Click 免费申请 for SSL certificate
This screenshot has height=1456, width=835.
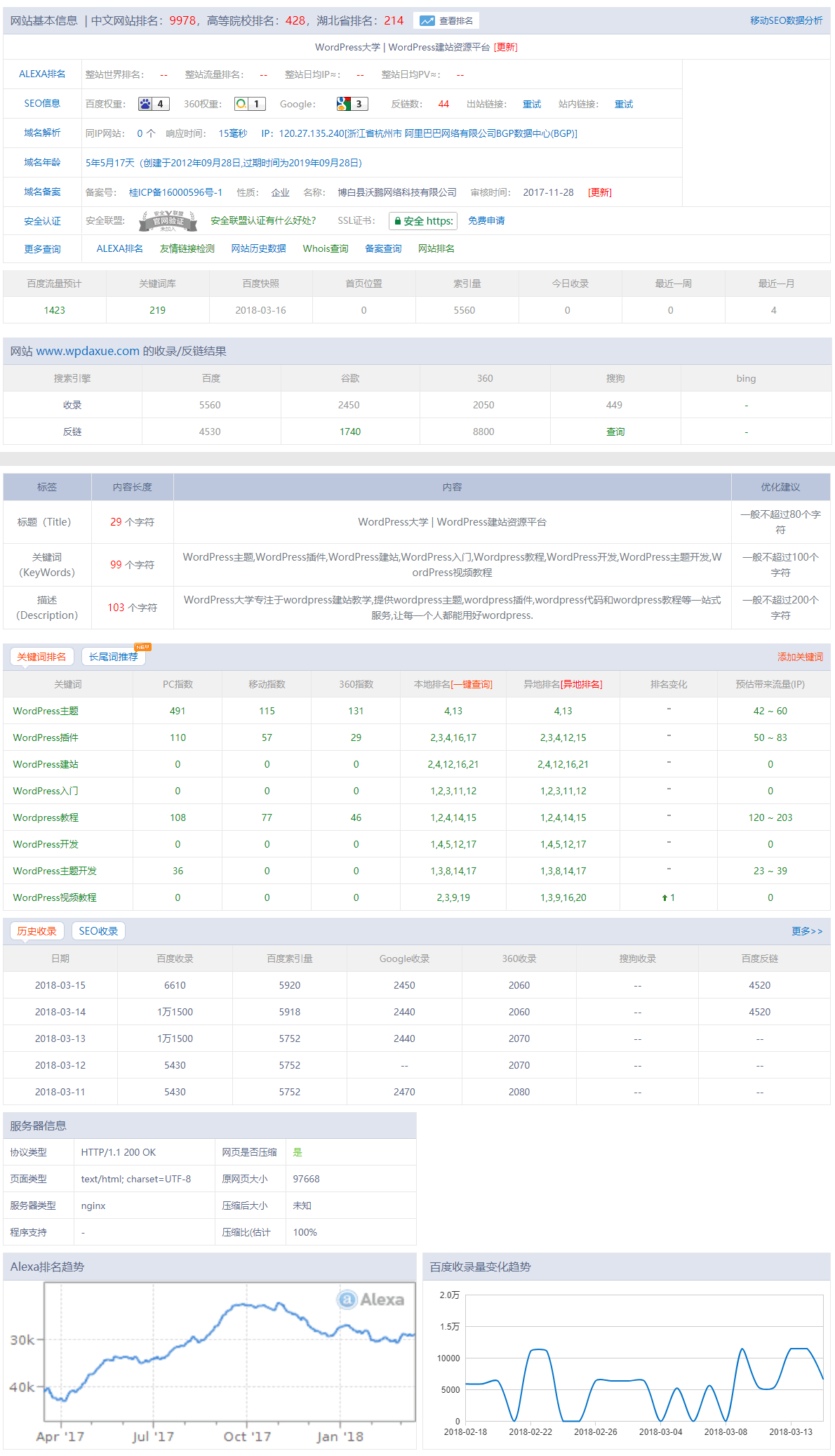486,220
